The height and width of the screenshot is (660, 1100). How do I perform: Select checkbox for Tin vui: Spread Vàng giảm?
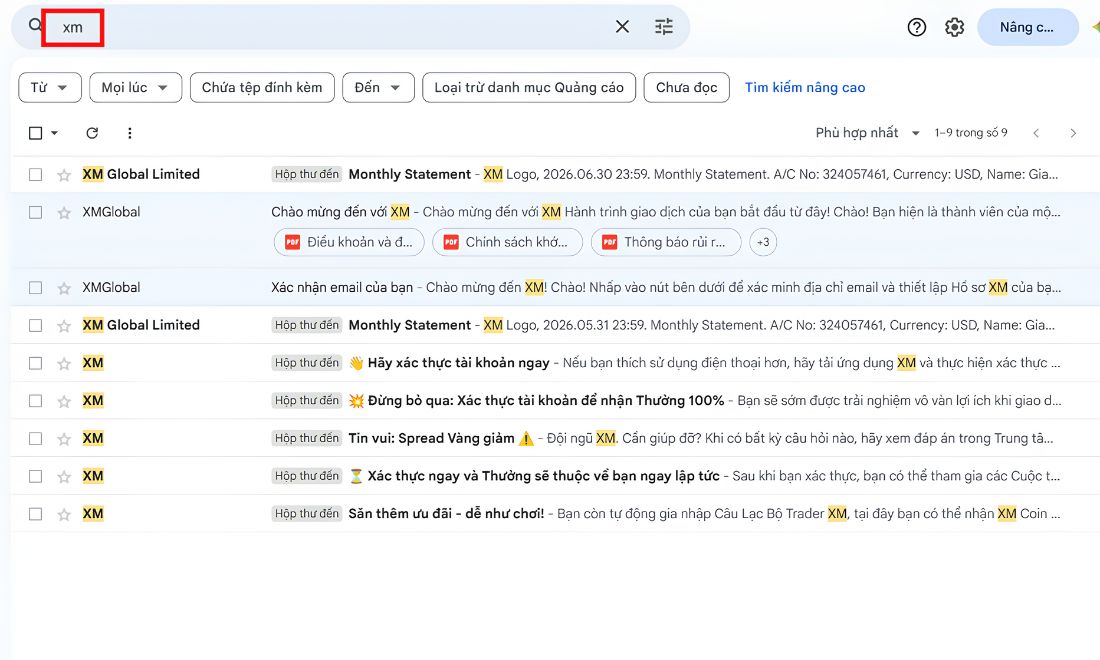[36, 439]
